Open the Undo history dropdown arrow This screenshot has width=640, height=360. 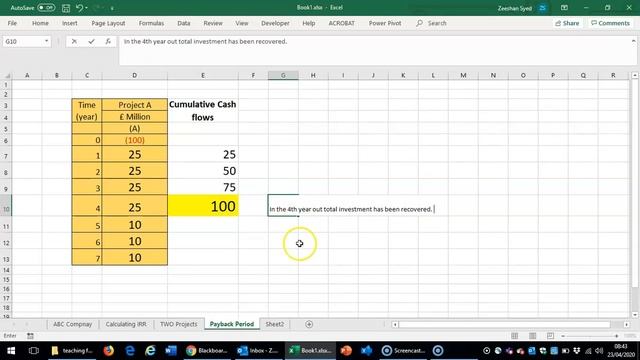coord(87,8)
